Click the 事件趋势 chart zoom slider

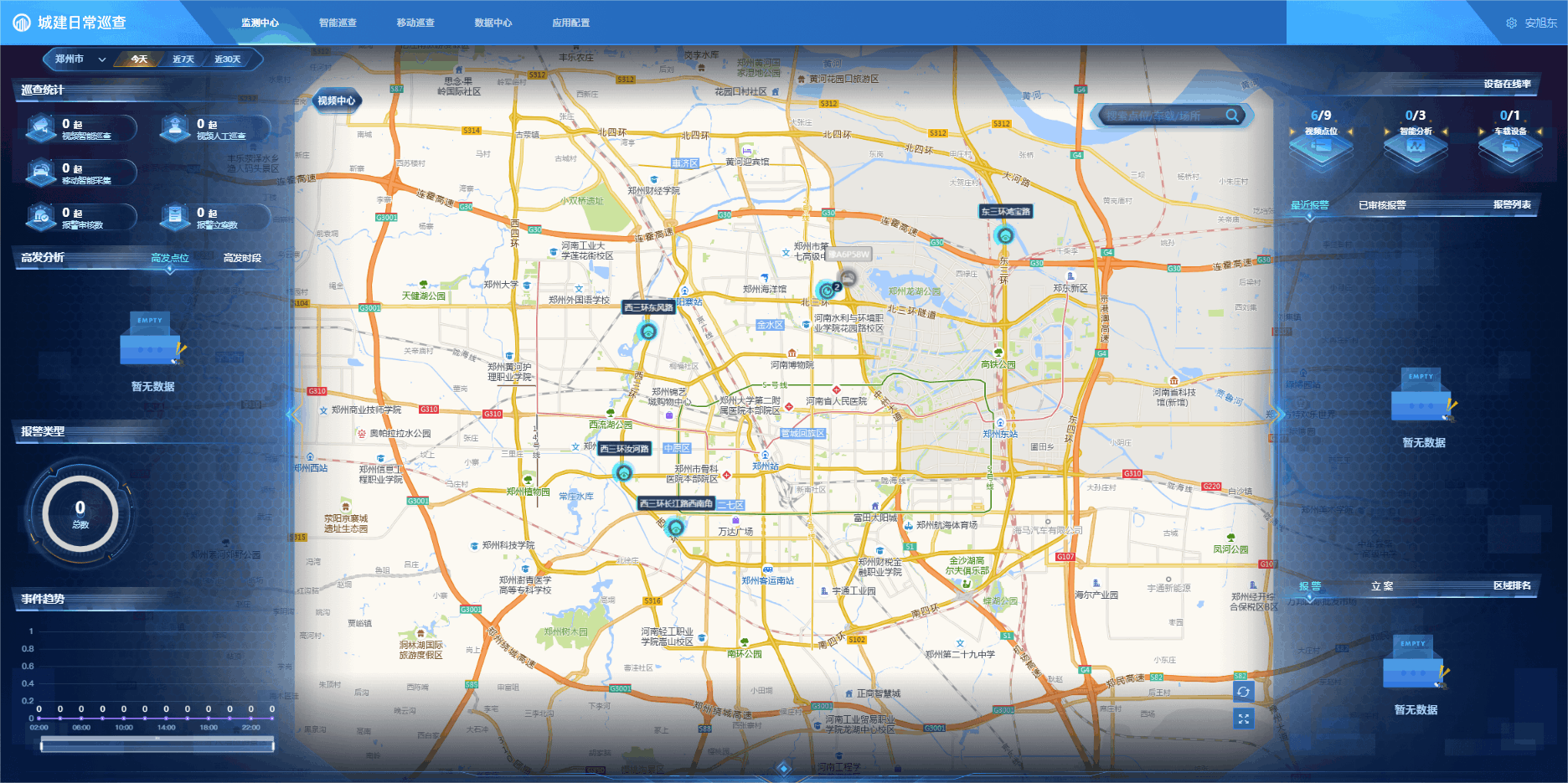157,744
